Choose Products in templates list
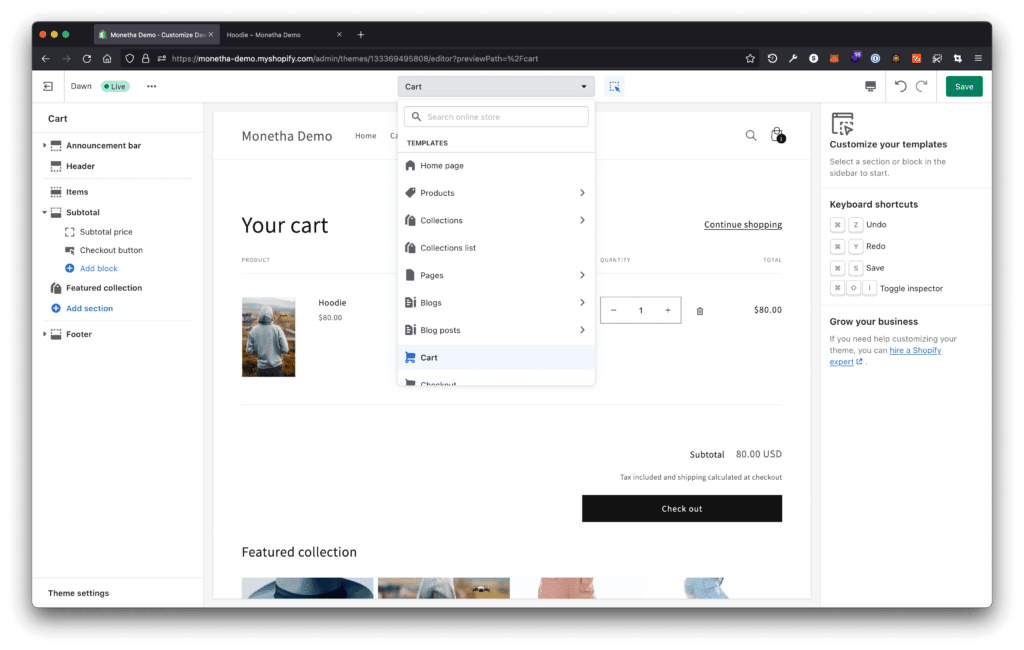Viewport: 1024px width, 650px height. click(x=437, y=193)
